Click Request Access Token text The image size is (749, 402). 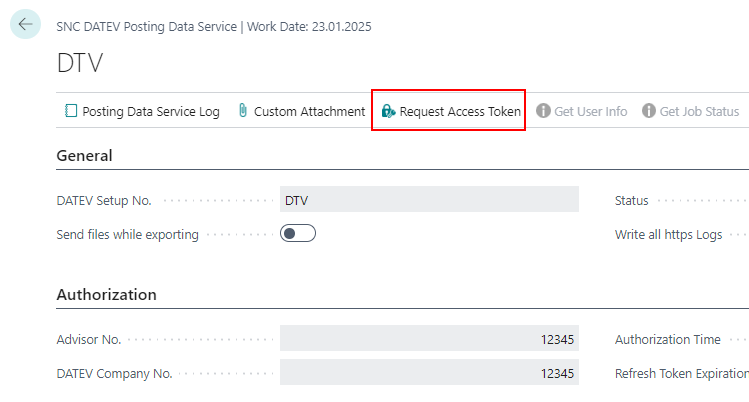[460, 111]
